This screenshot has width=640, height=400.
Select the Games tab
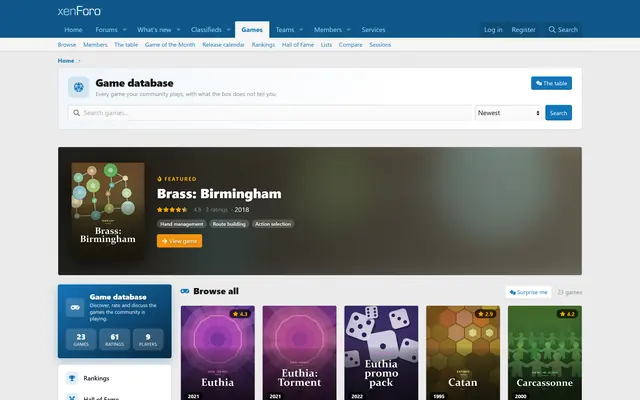(x=252, y=30)
